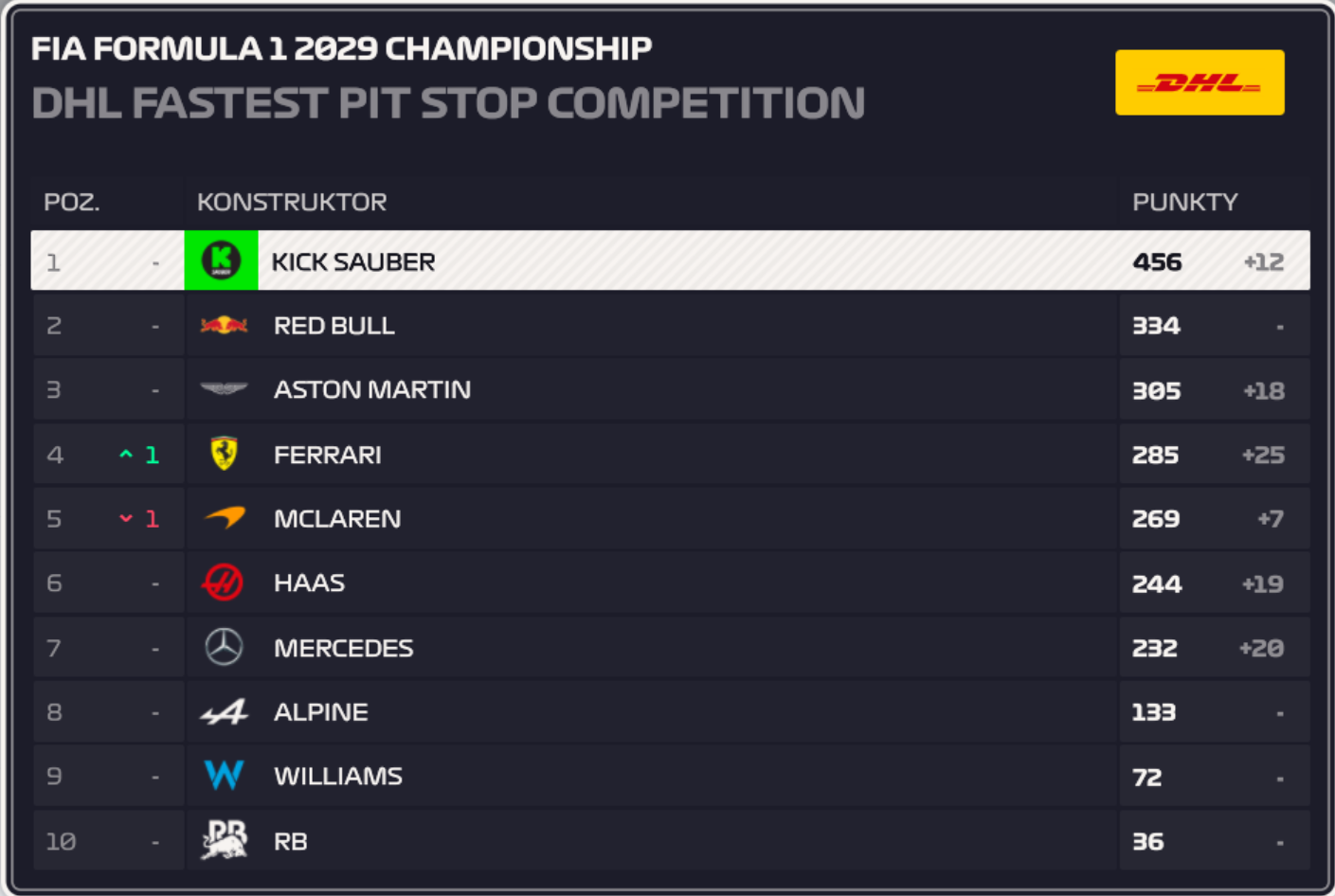Click the KONSTRUKTOR column header
1335x896 pixels.
(292, 202)
